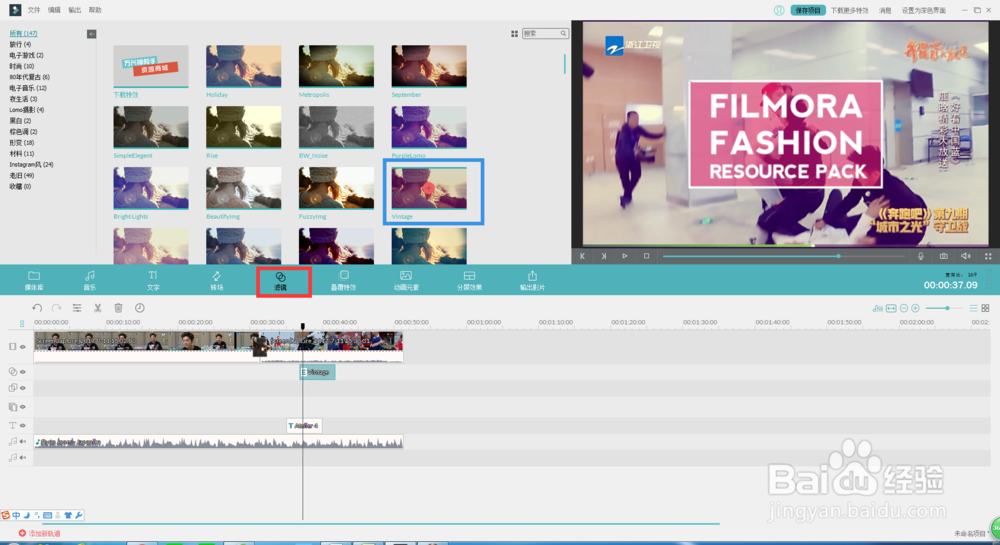Enter fullscreen preview mode
Screen dimensions: 1000x545
click(988, 256)
